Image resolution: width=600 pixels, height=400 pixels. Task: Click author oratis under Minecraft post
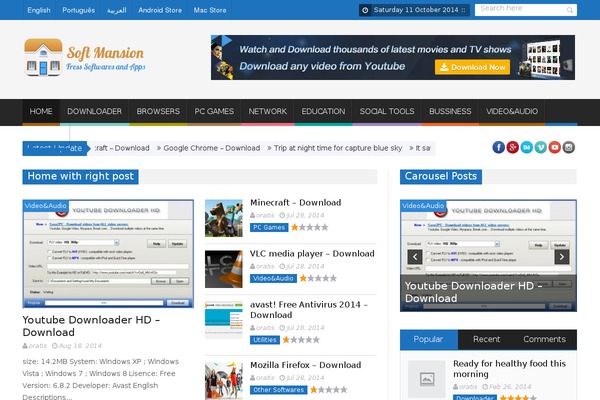pyautogui.click(x=265, y=216)
